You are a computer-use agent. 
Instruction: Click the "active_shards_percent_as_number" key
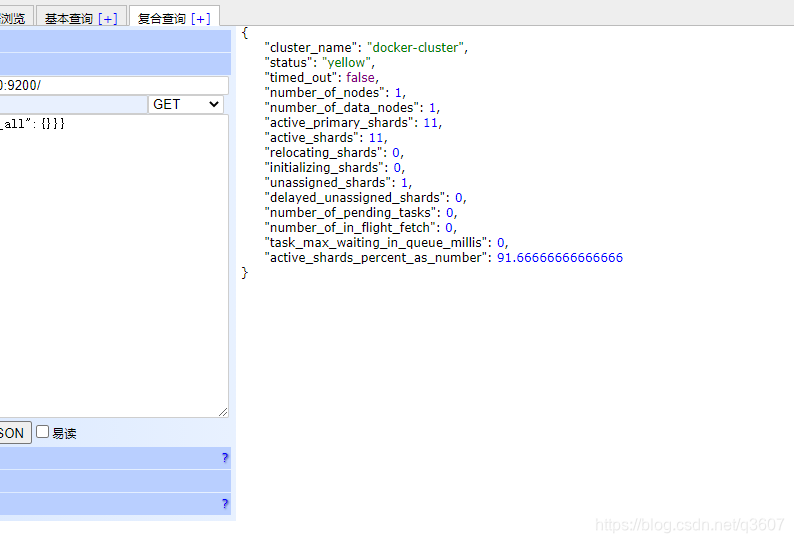coord(376,258)
